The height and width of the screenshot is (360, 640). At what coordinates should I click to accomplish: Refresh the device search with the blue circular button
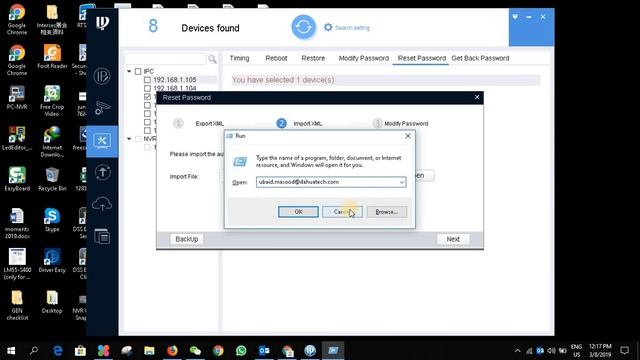pyautogui.click(x=303, y=27)
